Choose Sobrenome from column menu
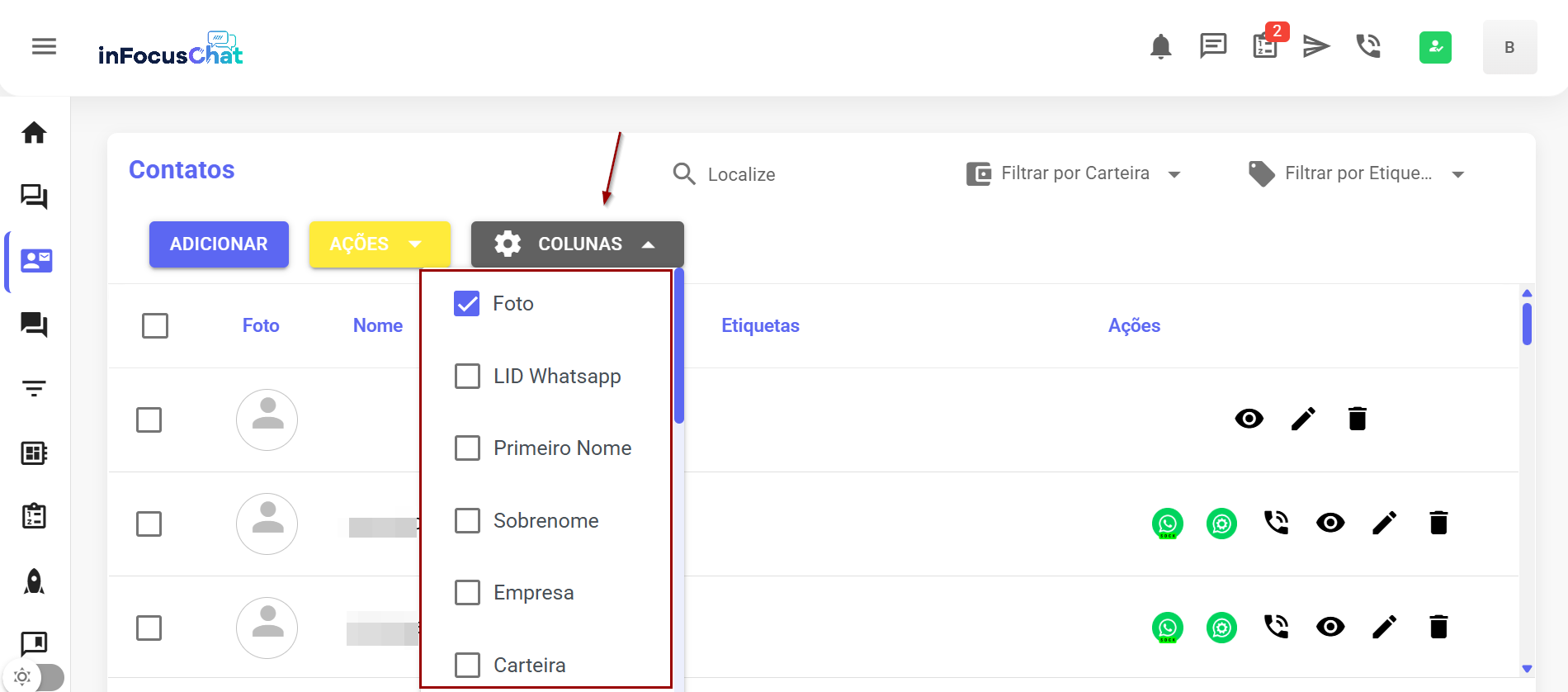 tap(467, 521)
